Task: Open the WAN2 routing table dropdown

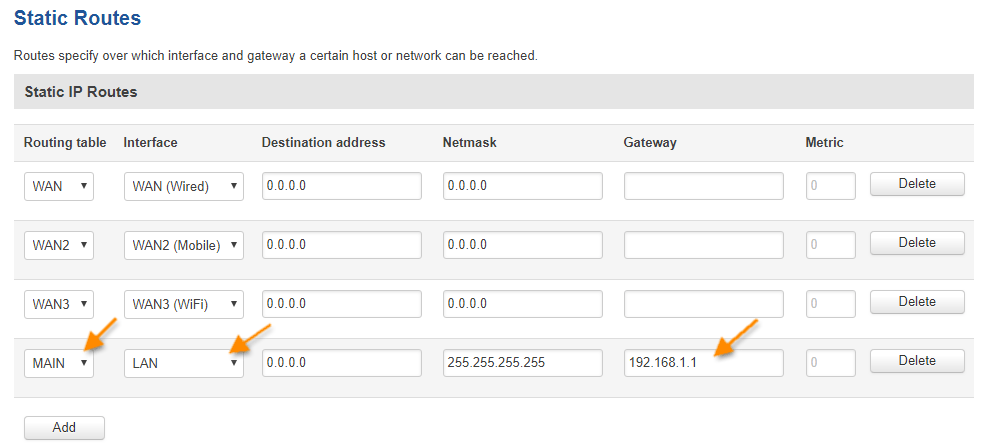Action: pyautogui.click(x=59, y=245)
